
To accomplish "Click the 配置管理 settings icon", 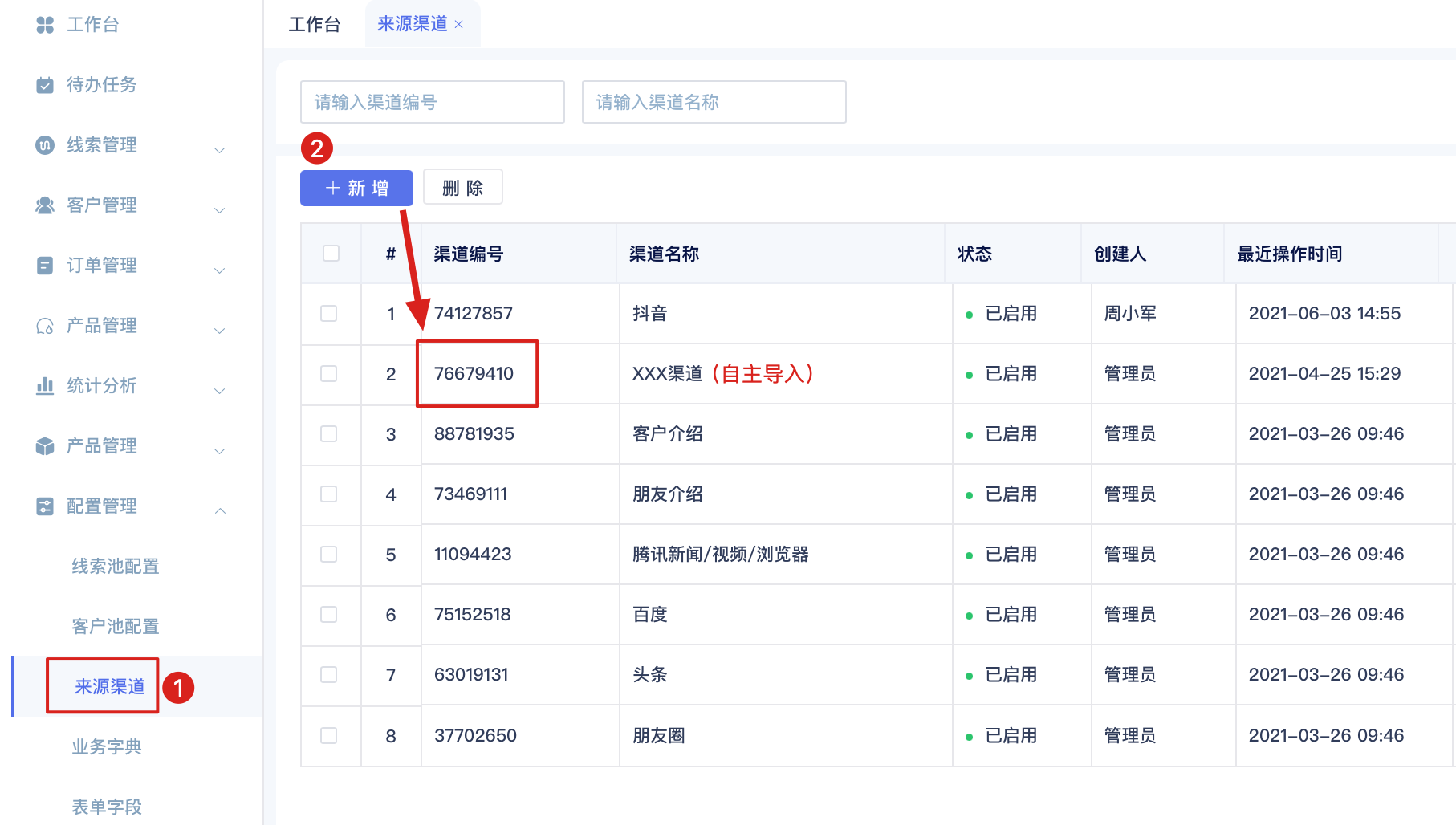I will point(45,506).
